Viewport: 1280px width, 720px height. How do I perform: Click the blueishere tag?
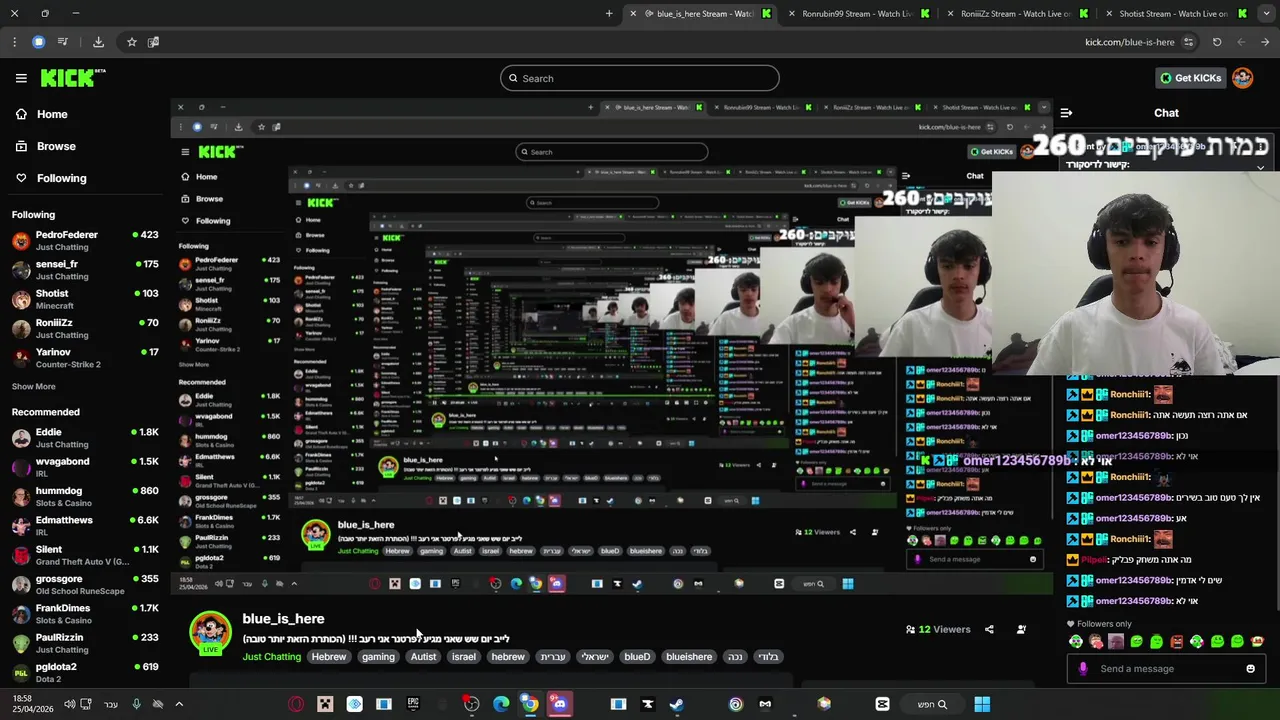click(689, 657)
